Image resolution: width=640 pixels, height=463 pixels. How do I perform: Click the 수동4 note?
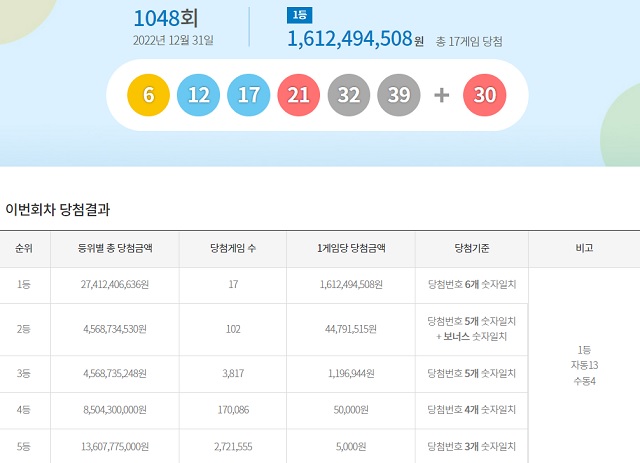pyautogui.click(x=584, y=381)
